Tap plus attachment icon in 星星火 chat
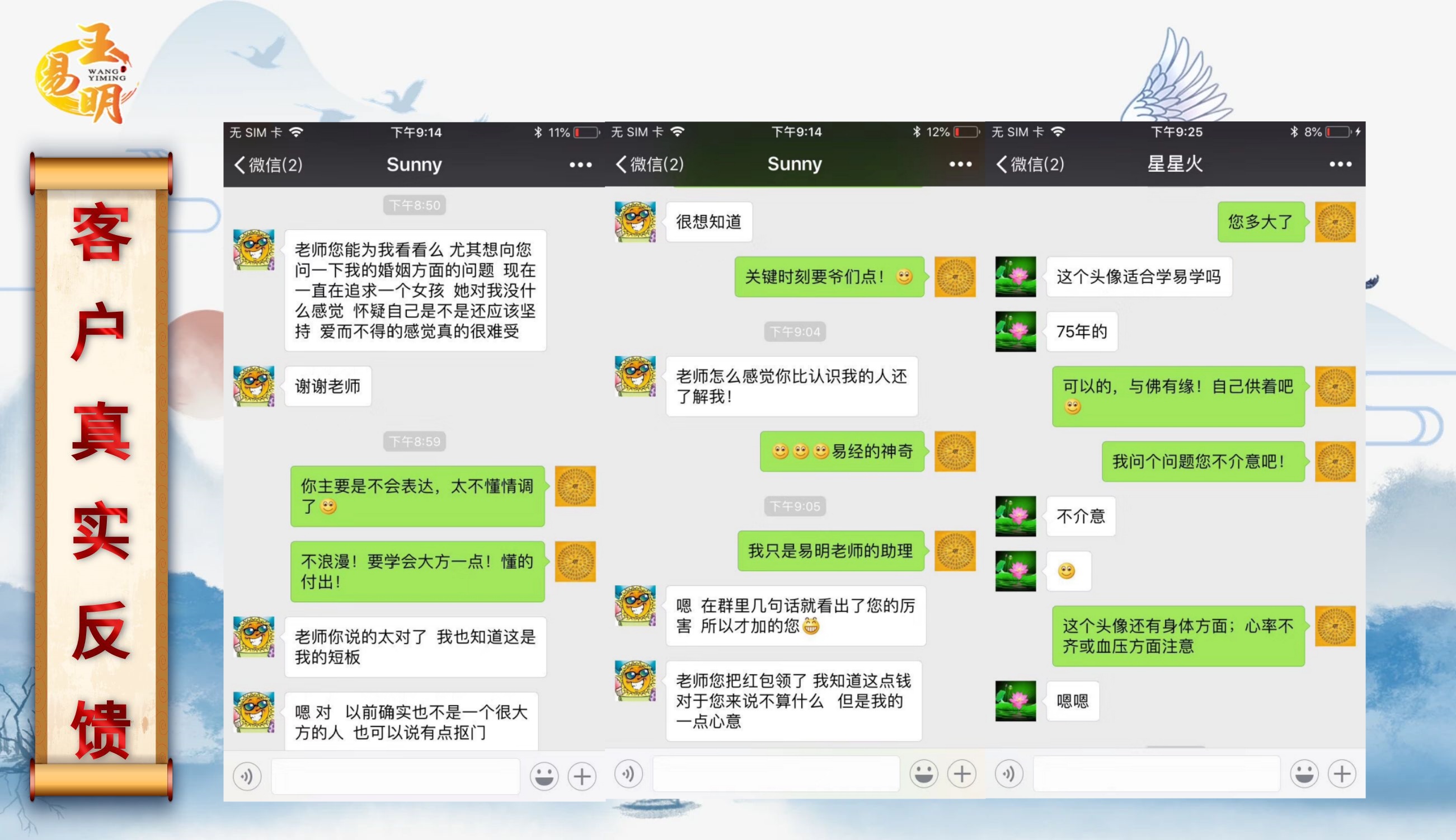 click(1342, 773)
